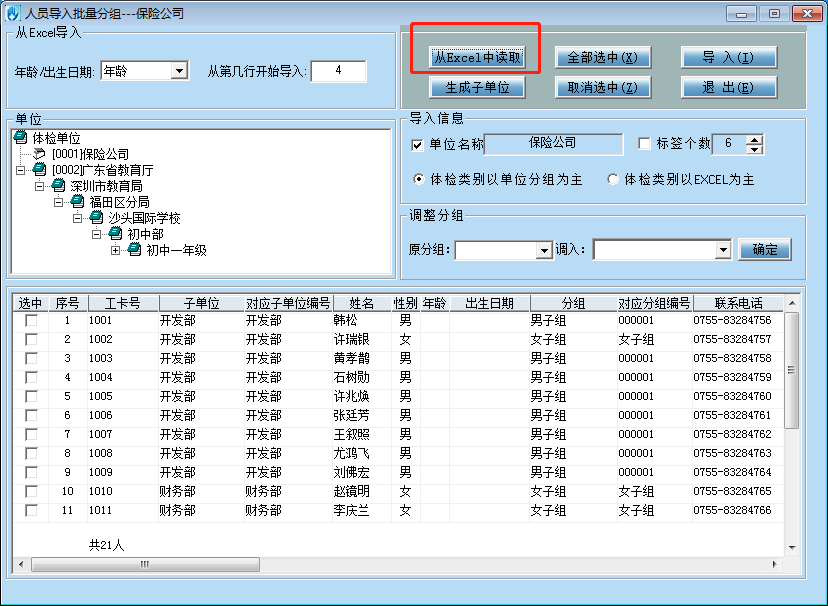828x606 pixels.
Task: Click the table scroll-down arrow
Action: (792, 547)
